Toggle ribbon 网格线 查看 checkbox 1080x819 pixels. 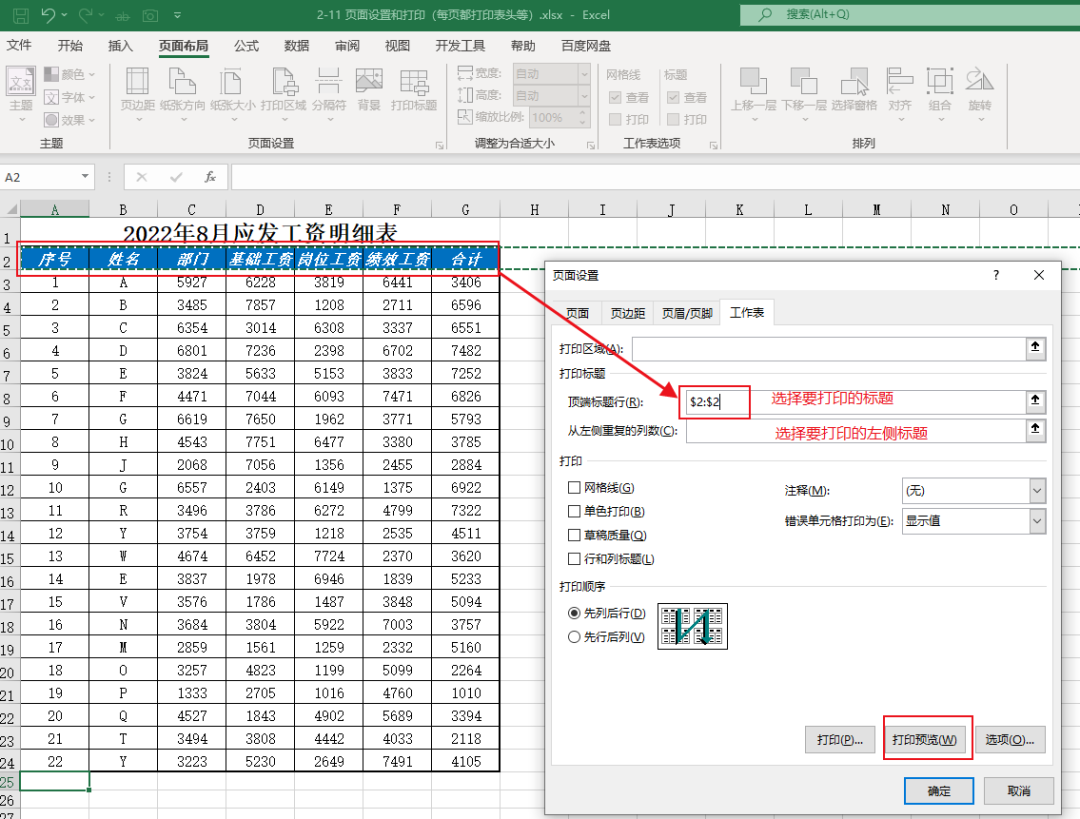click(x=616, y=98)
